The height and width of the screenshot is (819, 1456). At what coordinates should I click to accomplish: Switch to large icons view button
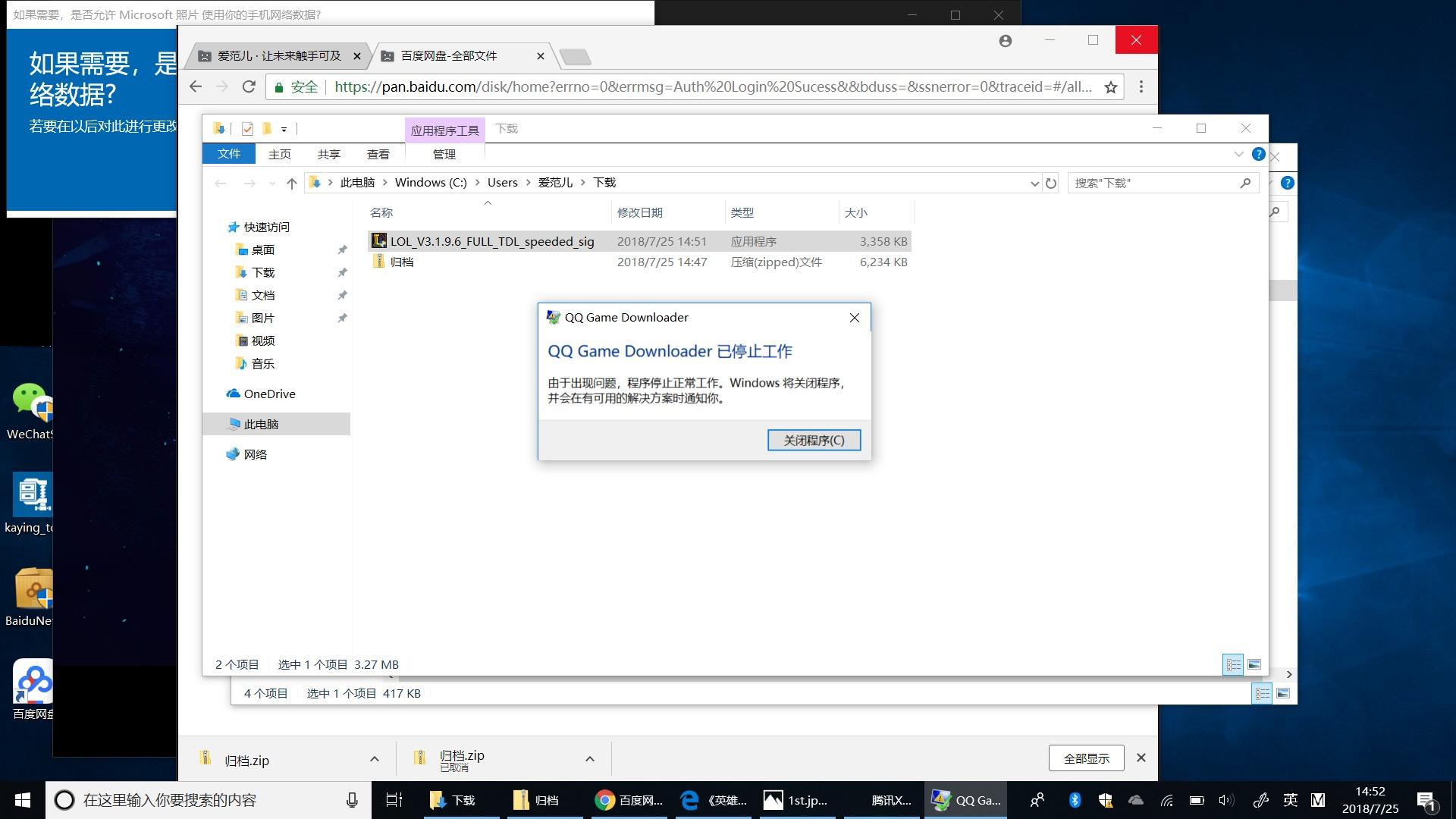[1254, 664]
